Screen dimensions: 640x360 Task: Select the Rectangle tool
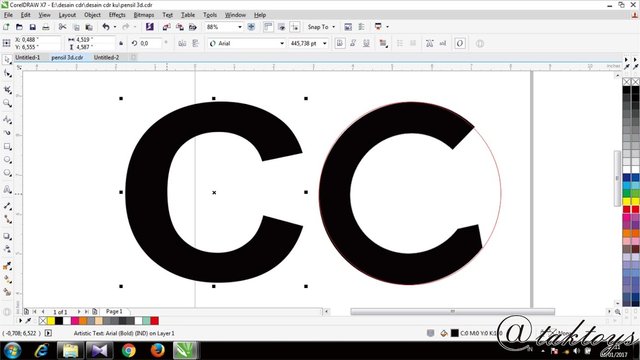7,146
